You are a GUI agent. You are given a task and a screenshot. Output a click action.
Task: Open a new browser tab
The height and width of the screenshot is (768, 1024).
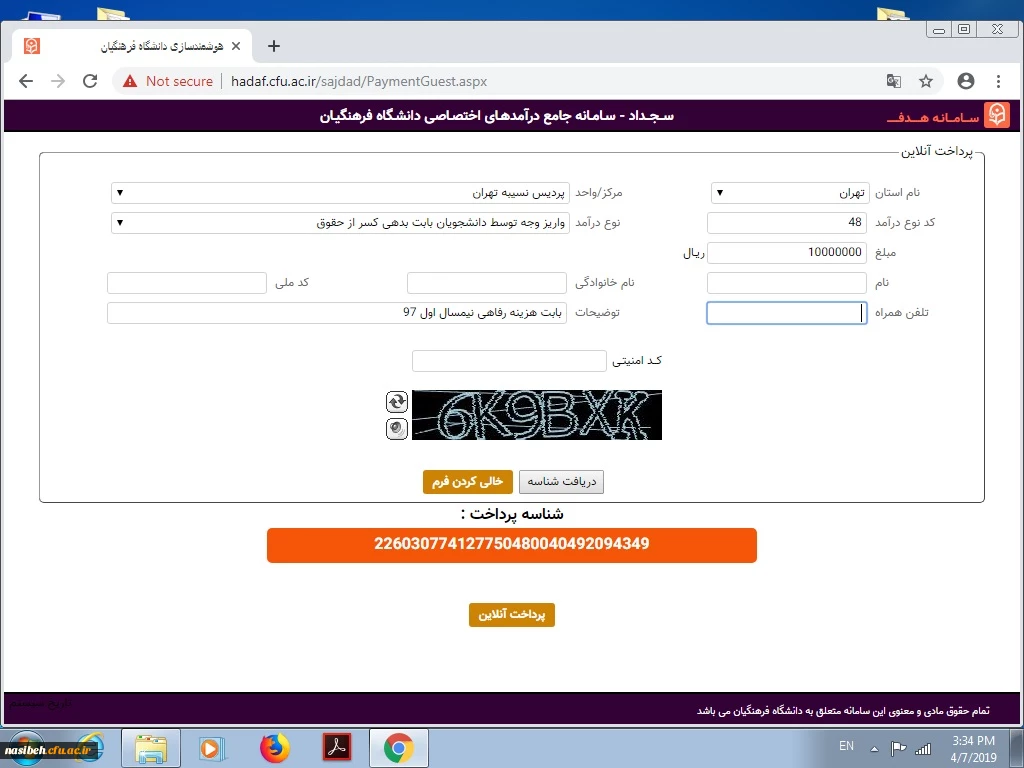[274, 46]
